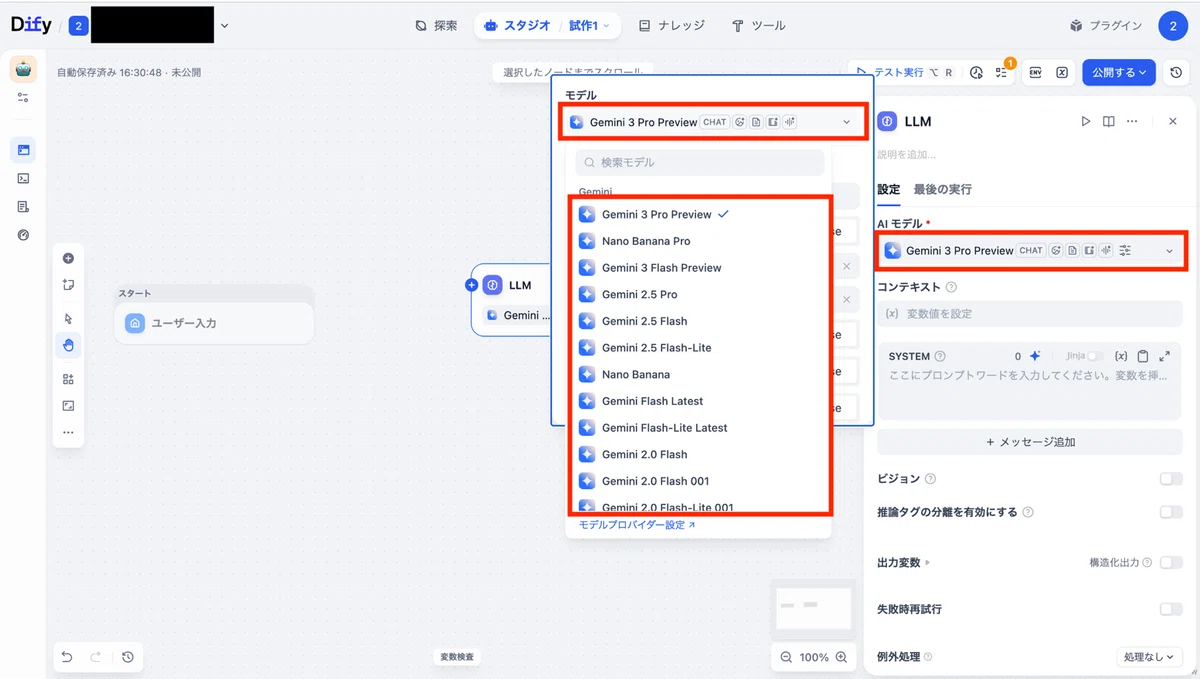This screenshot has height=679, width=1200.
Task: Open the sidebar settings sliders icon
Action: pos(23,97)
